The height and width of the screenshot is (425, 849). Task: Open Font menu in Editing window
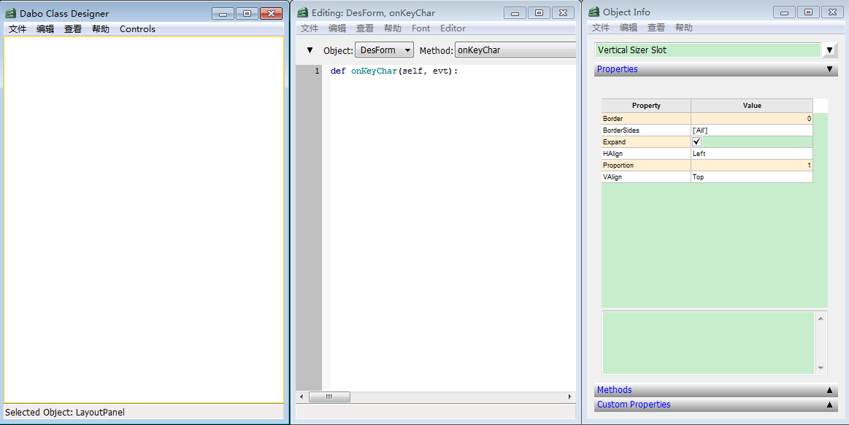tap(421, 28)
